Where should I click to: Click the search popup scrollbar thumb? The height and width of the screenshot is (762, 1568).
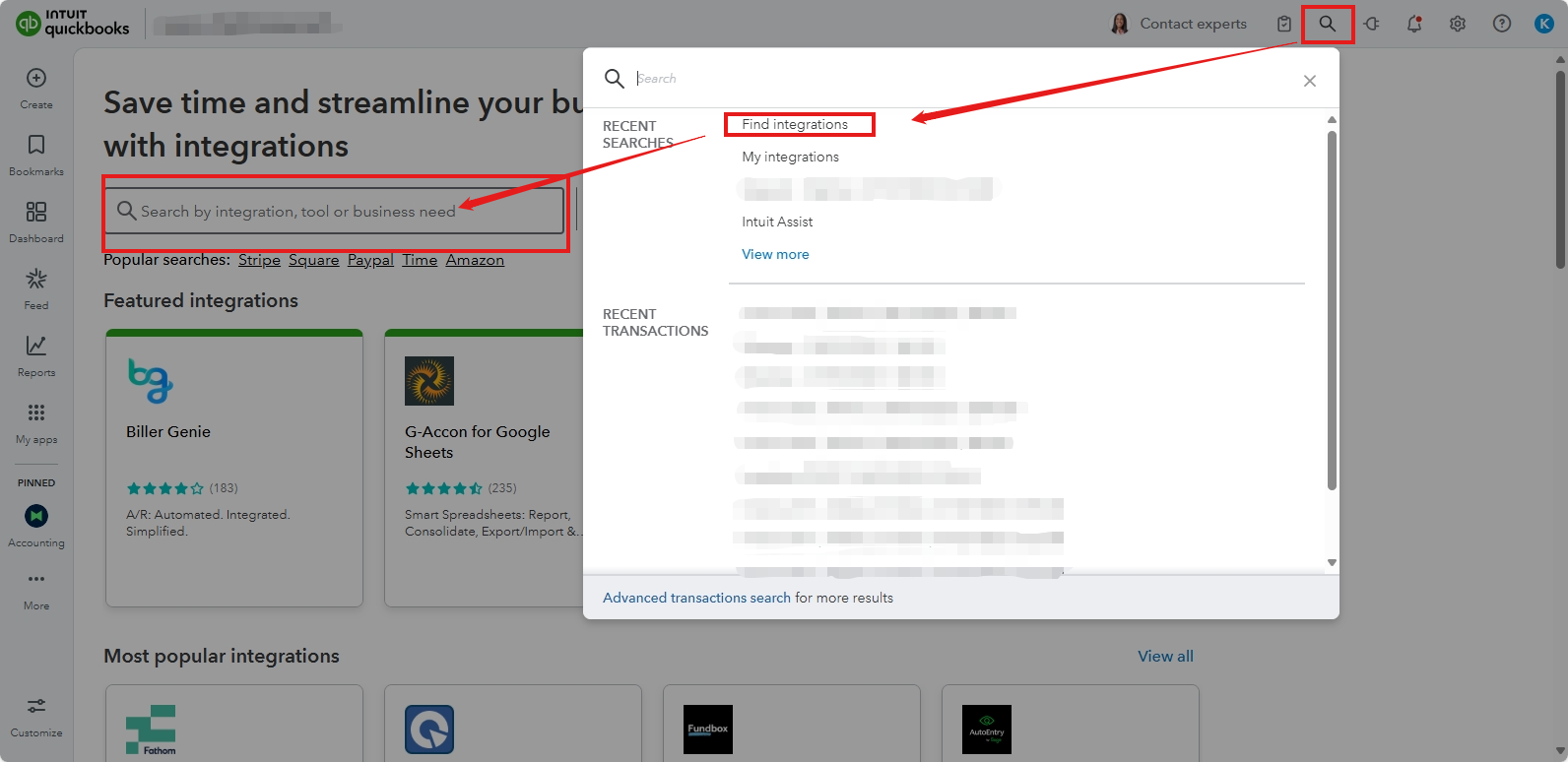tap(1332, 310)
